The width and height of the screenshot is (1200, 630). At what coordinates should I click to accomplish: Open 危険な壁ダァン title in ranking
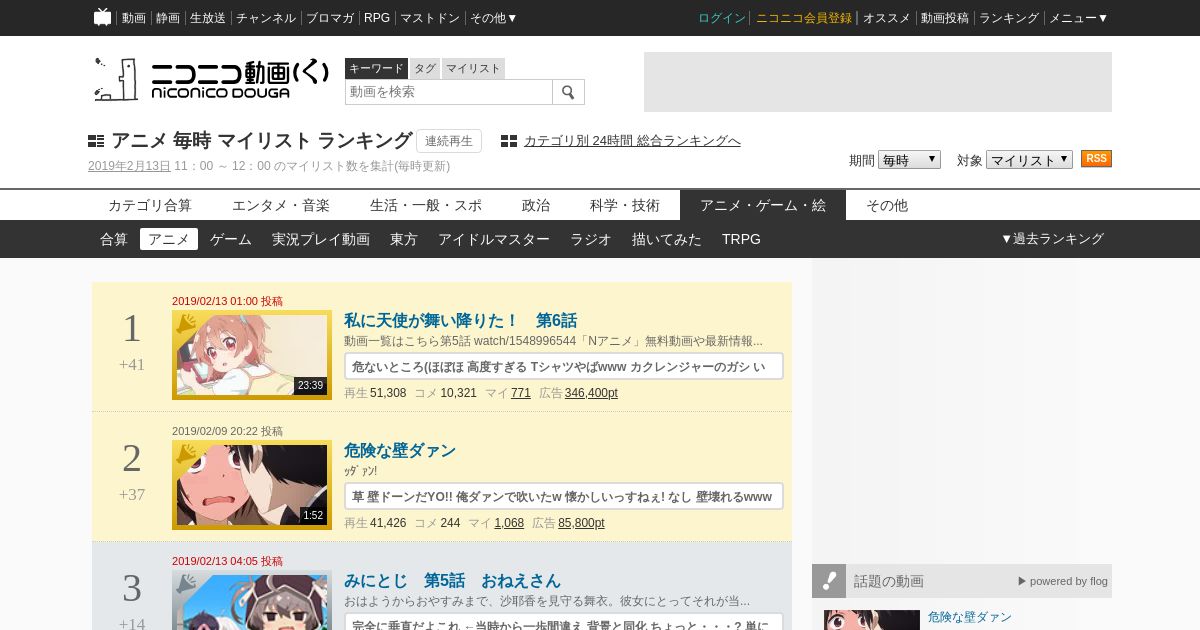tap(400, 450)
